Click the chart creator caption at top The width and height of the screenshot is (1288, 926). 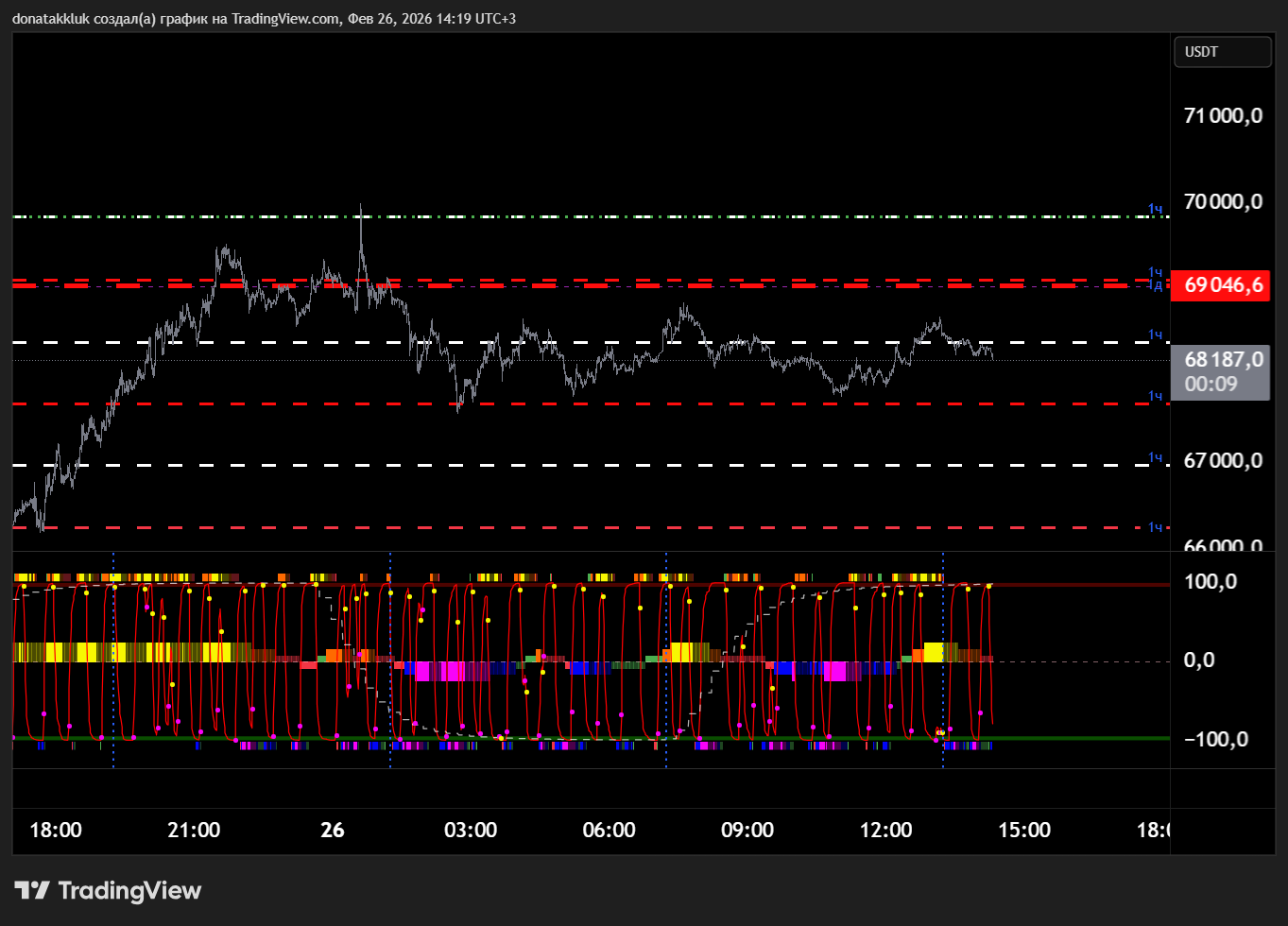(264, 19)
